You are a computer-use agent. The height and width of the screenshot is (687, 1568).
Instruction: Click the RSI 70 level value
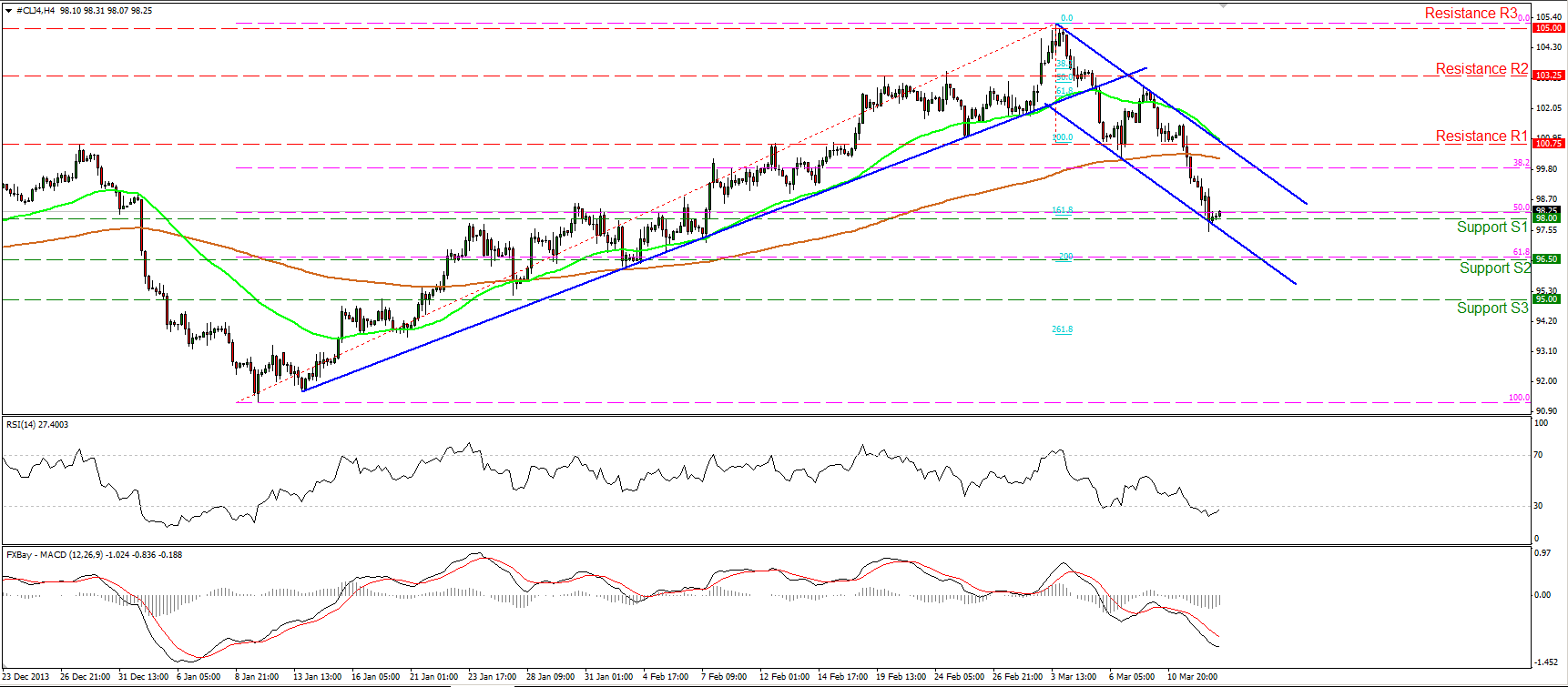[x=1539, y=455]
